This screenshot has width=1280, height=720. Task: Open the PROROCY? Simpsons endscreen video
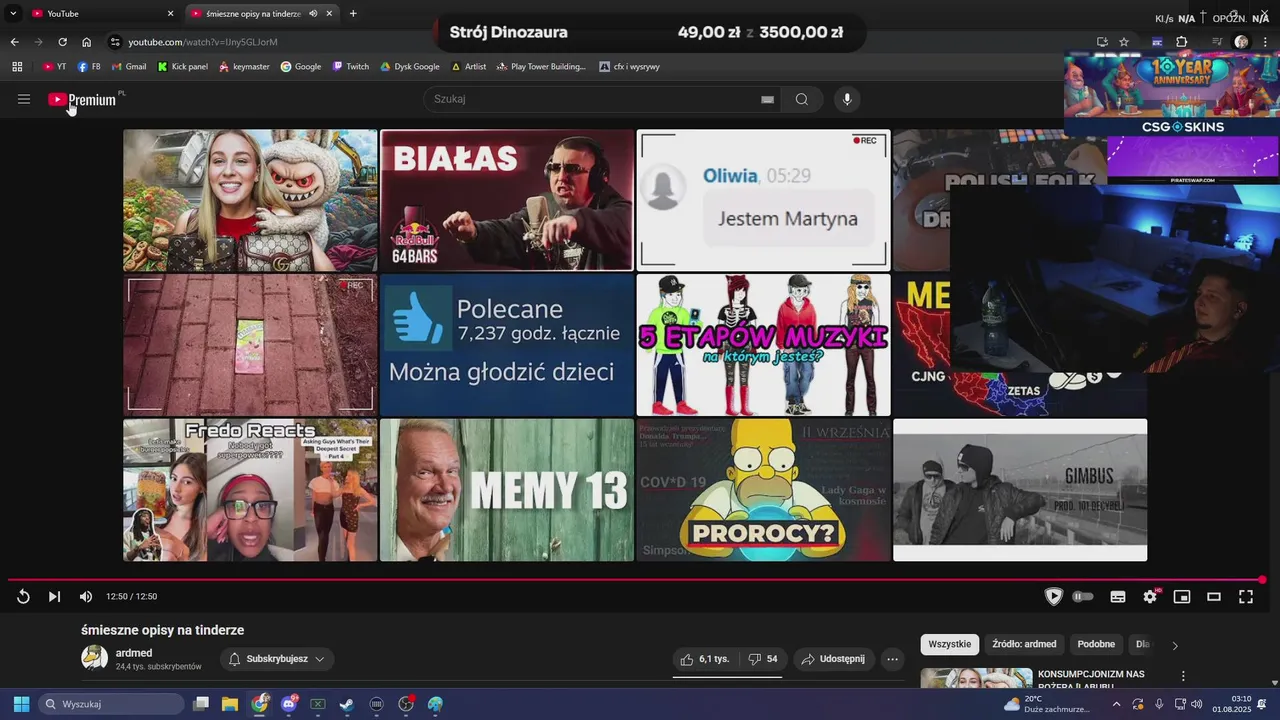(x=763, y=490)
